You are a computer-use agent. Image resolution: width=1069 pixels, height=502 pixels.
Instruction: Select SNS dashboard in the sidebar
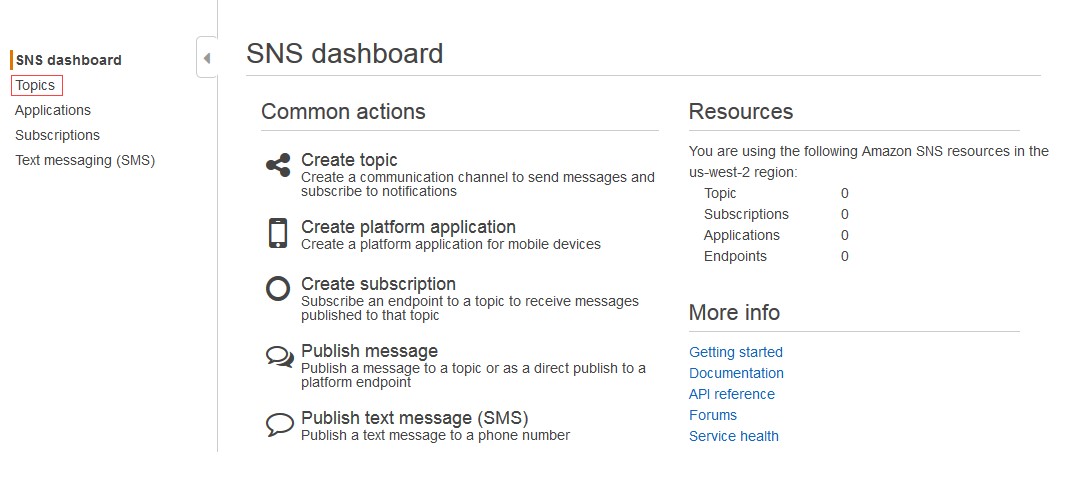pos(68,60)
